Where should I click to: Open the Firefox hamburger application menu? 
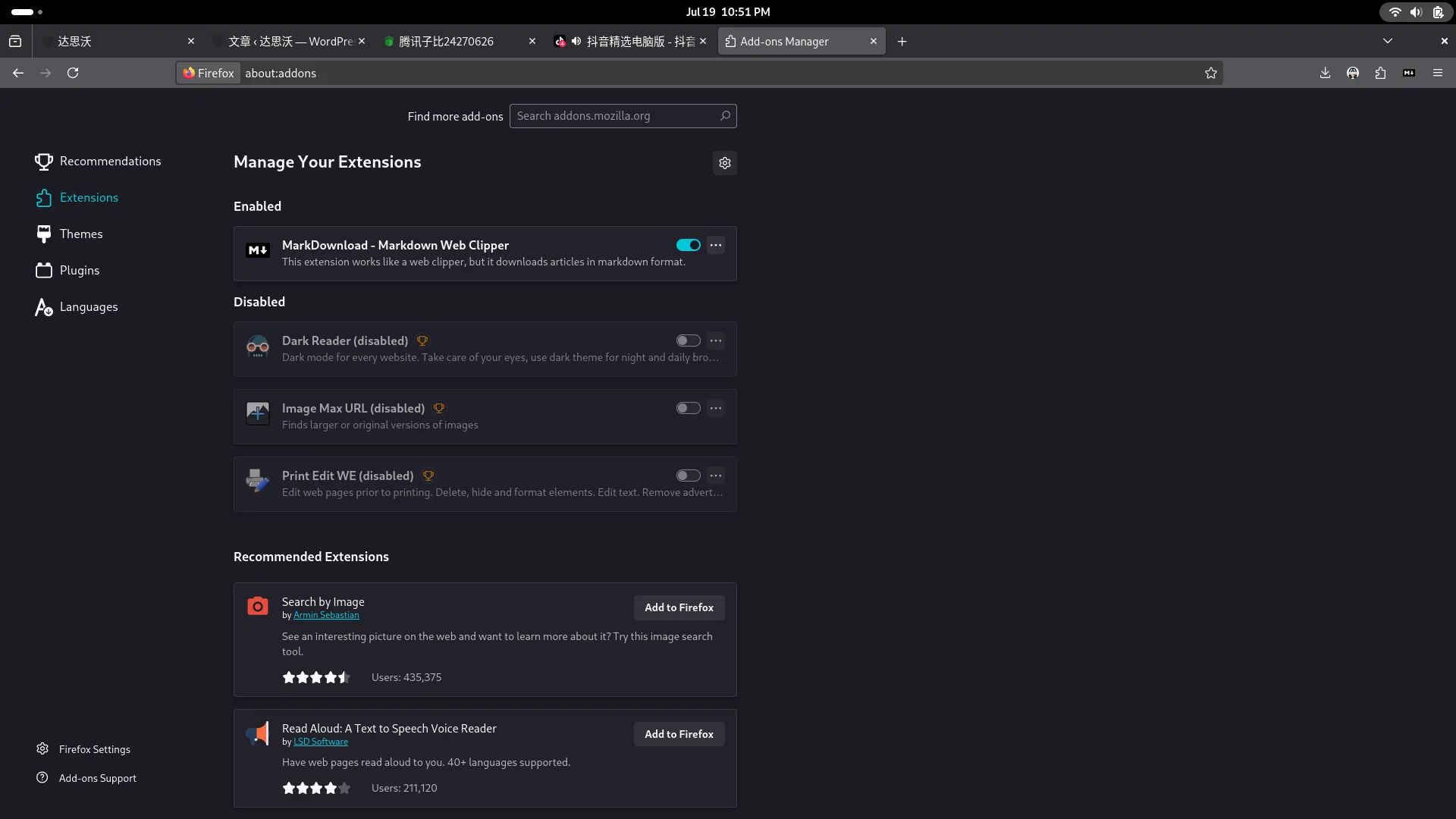[x=1438, y=73]
